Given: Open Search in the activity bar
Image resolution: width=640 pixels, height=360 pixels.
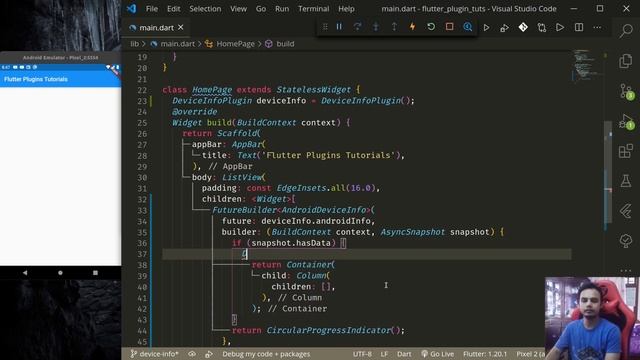Looking at the screenshot, I should (626, 31).
